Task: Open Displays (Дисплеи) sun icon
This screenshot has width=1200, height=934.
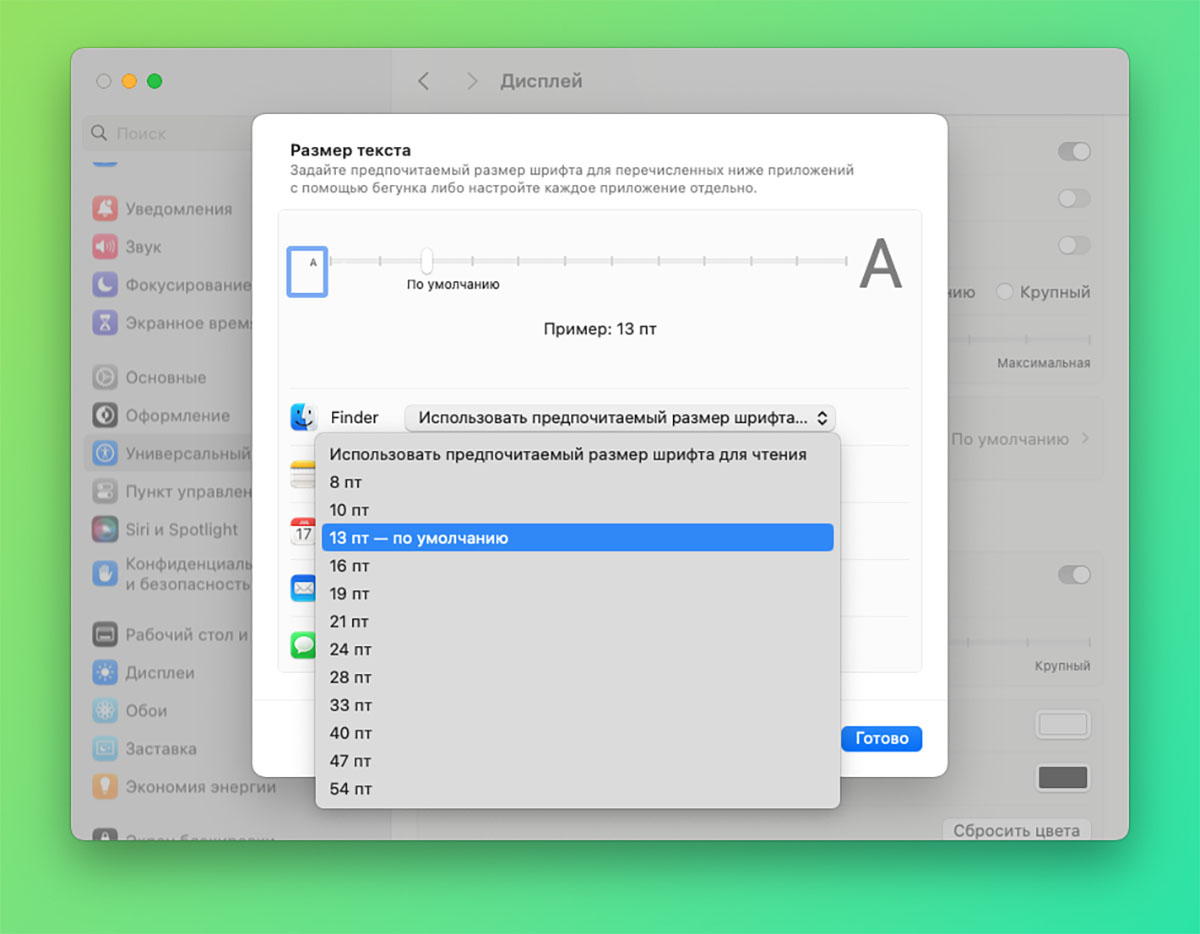Action: [105, 672]
